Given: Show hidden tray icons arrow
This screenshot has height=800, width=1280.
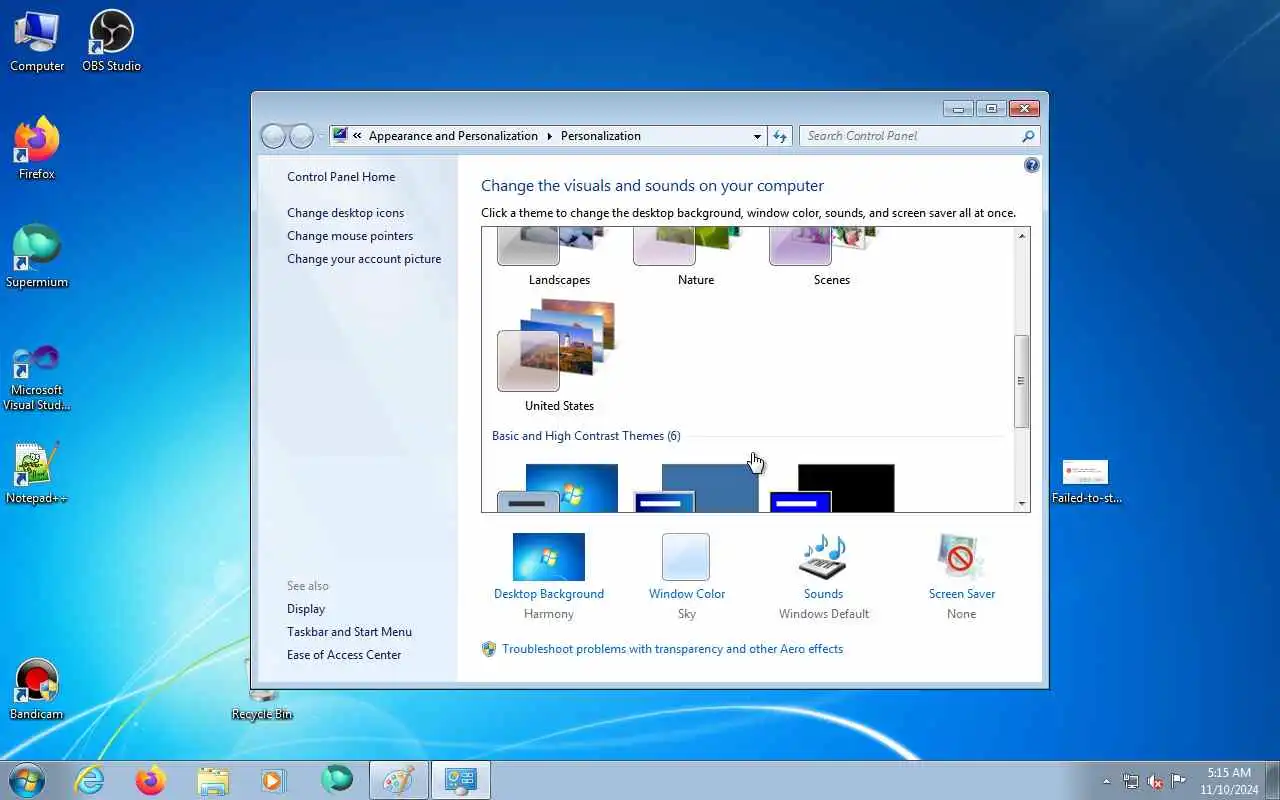Looking at the screenshot, I should coord(1106,781).
